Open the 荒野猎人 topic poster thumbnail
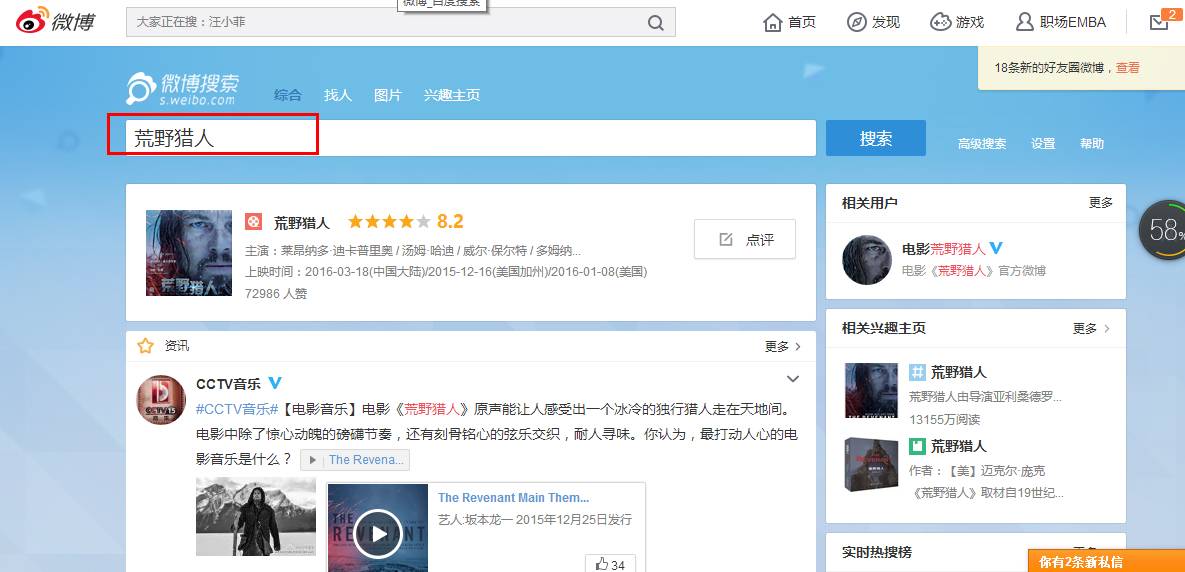1185x572 pixels. (x=871, y=390)
